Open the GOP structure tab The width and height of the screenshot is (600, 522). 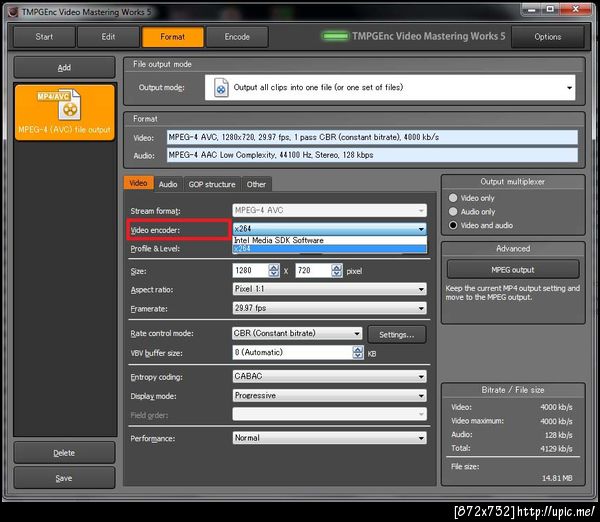pos(212,184)
